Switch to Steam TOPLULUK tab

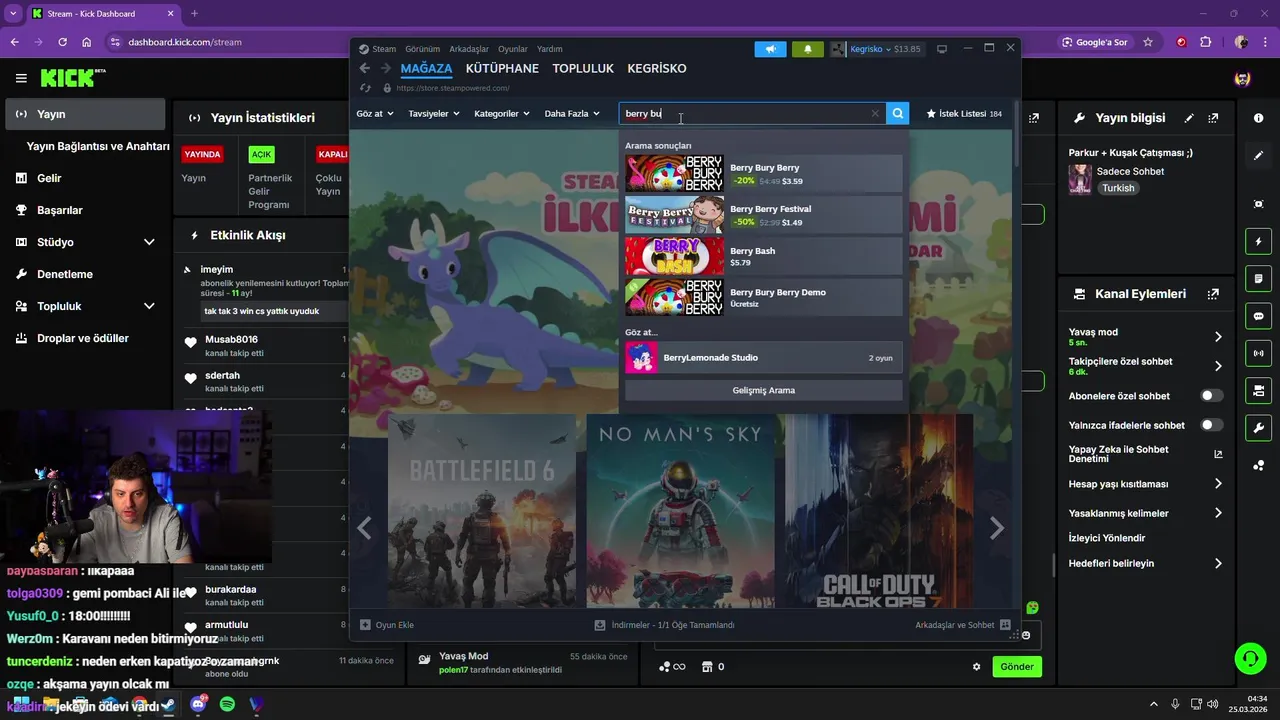point(583,68)
